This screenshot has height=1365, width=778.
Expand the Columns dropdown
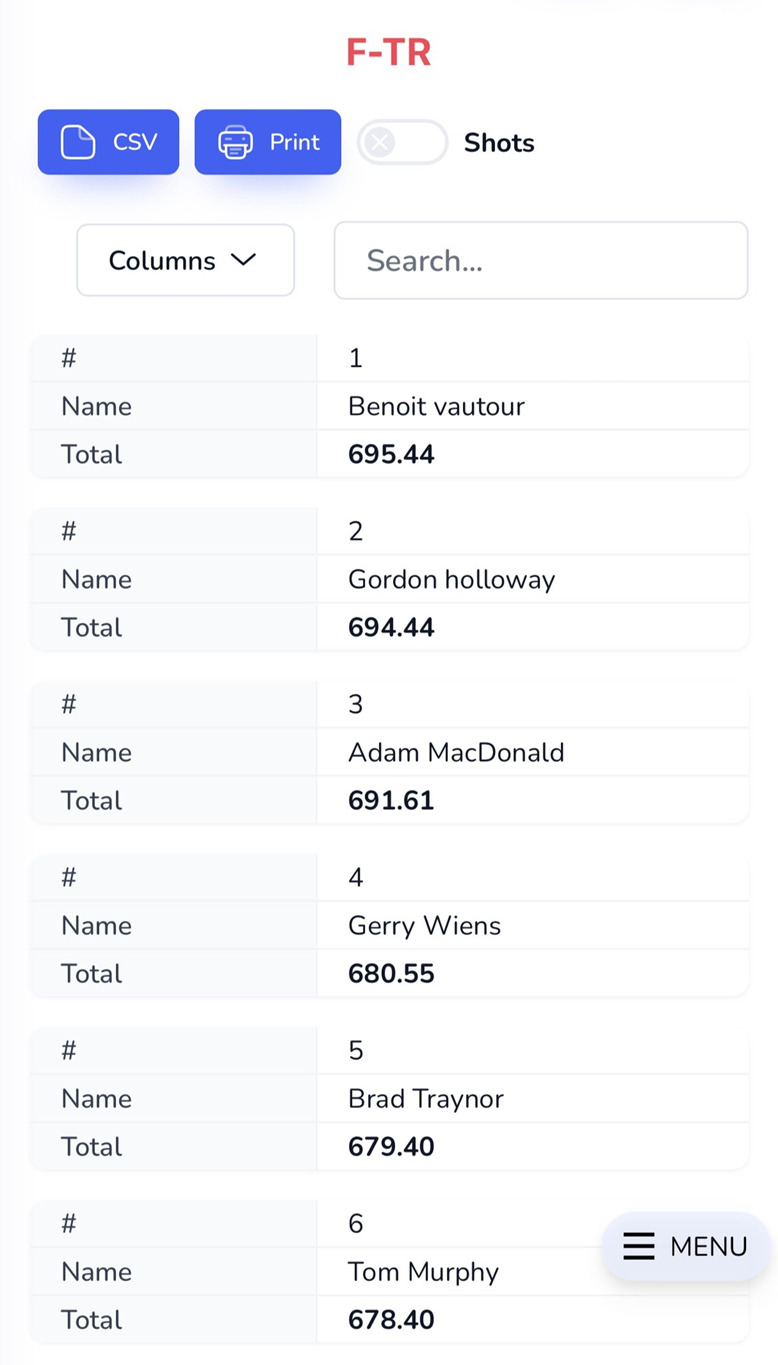pyautogui.click(x=186, y=260)
